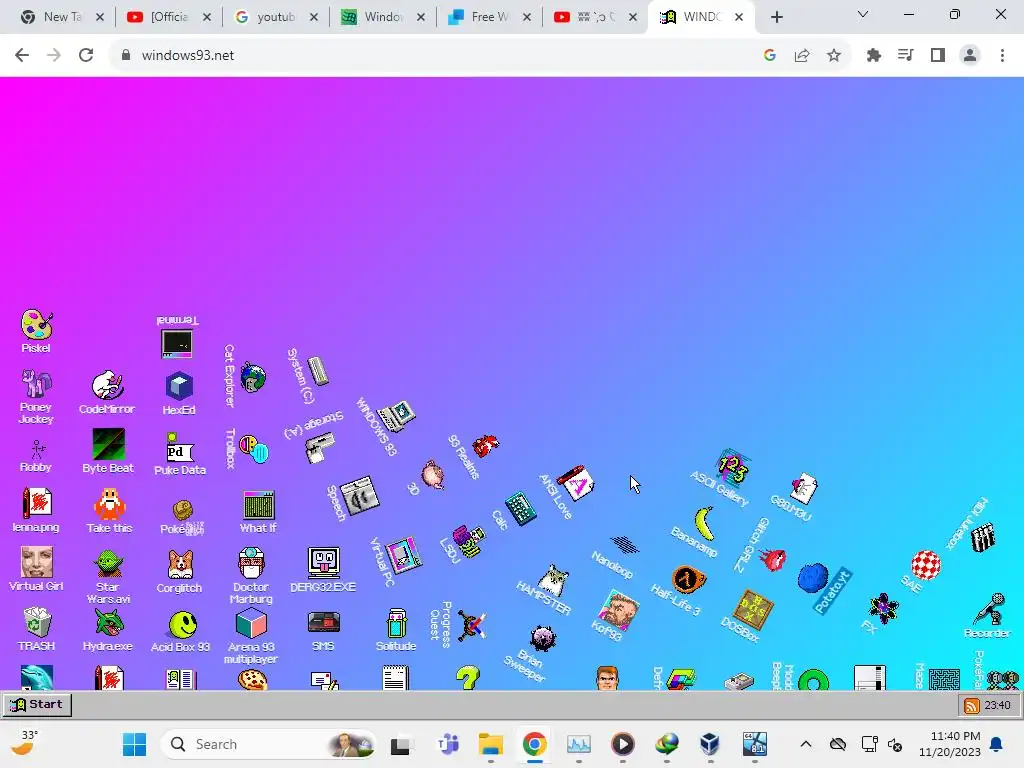Screen dimensions: 1024x768
Task: Open a new browser tab with plus button
Action: pyautogui.click(x=776, y=18)
